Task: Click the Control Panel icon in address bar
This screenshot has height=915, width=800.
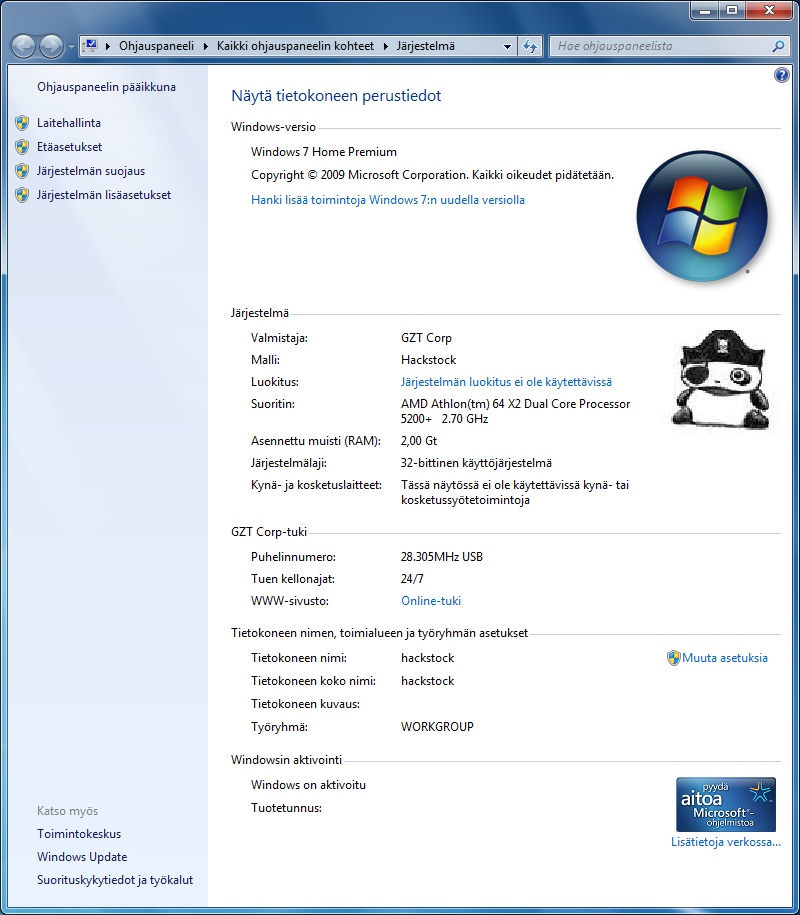Action: tap(90, 46)
